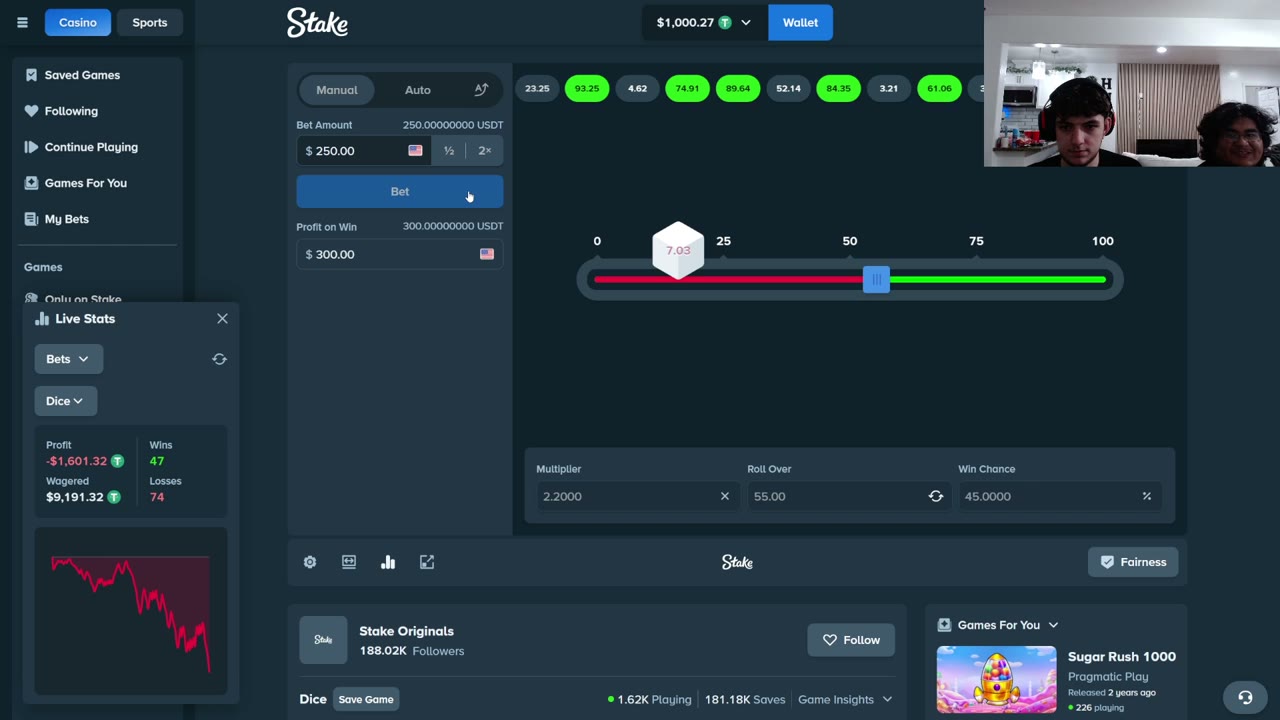Click the Bet Amount input field
The height and width of the screenshot is (720, 1280).
tap(351, 151)
